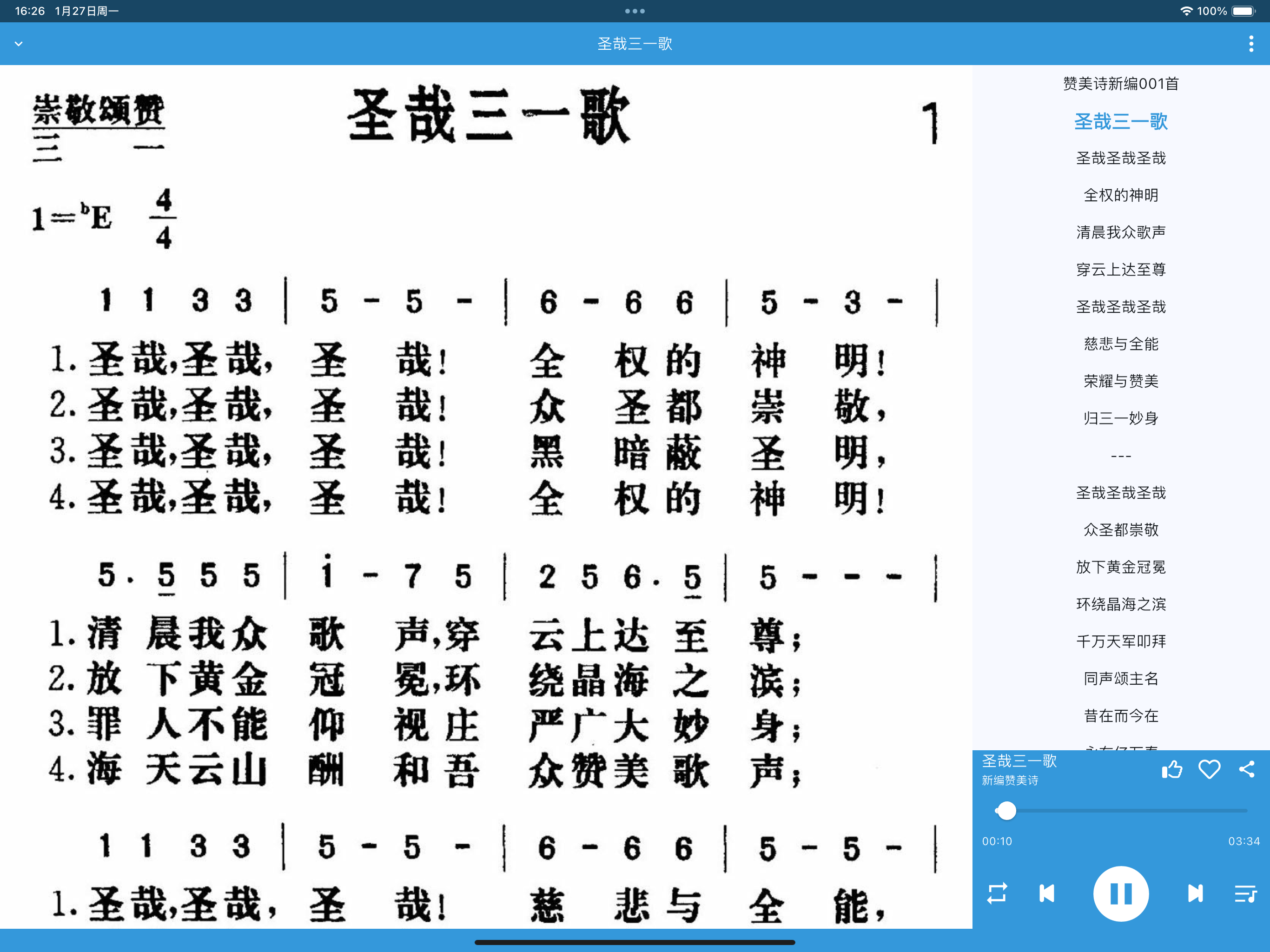Click 赞美诗新编001首 label

1121,84
